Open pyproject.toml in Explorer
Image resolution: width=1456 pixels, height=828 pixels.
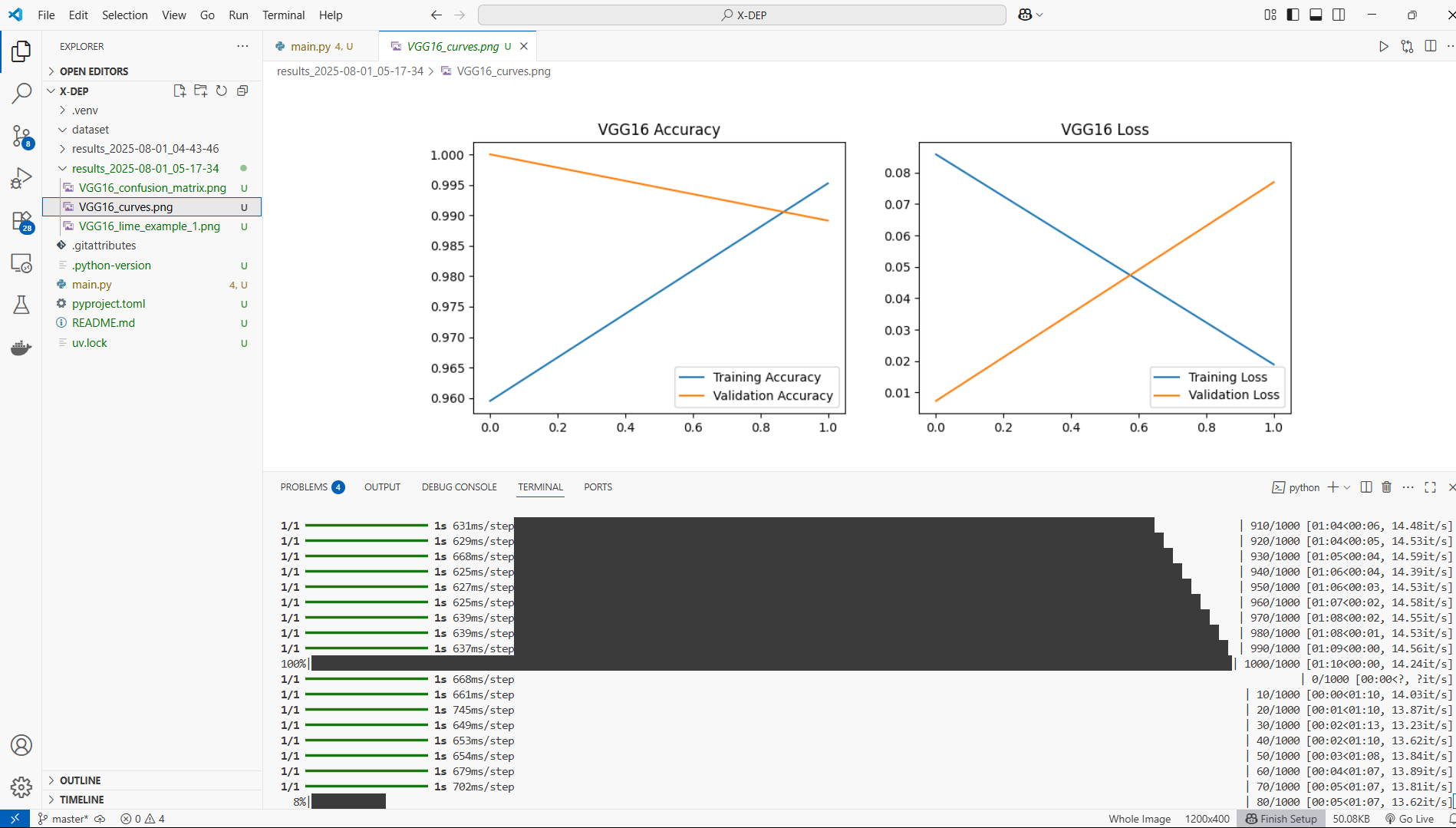[x=152, y=304]
